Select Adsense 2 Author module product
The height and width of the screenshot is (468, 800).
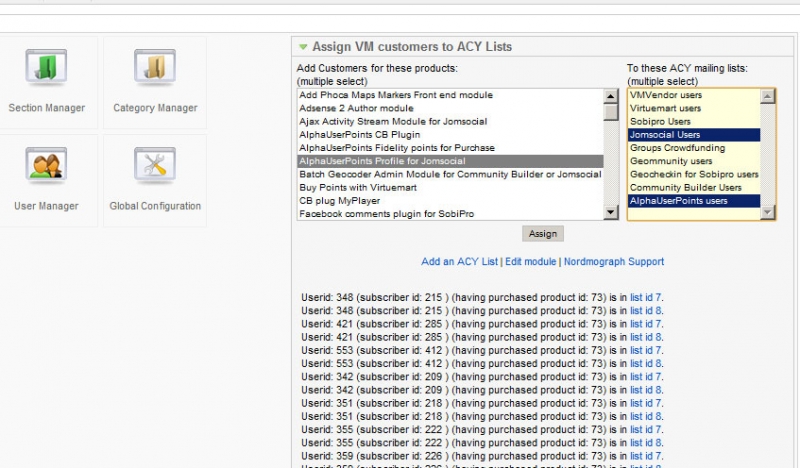click(450, 108)
